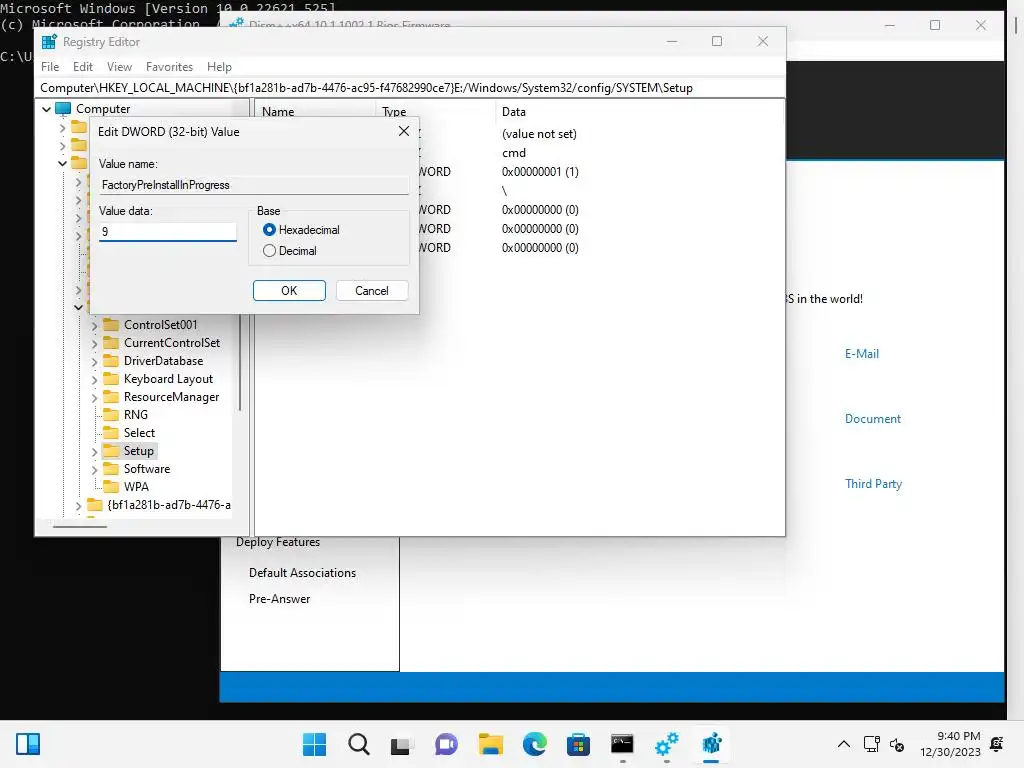Select Default Associations in Dism++ sidebar

pos(302,573)
